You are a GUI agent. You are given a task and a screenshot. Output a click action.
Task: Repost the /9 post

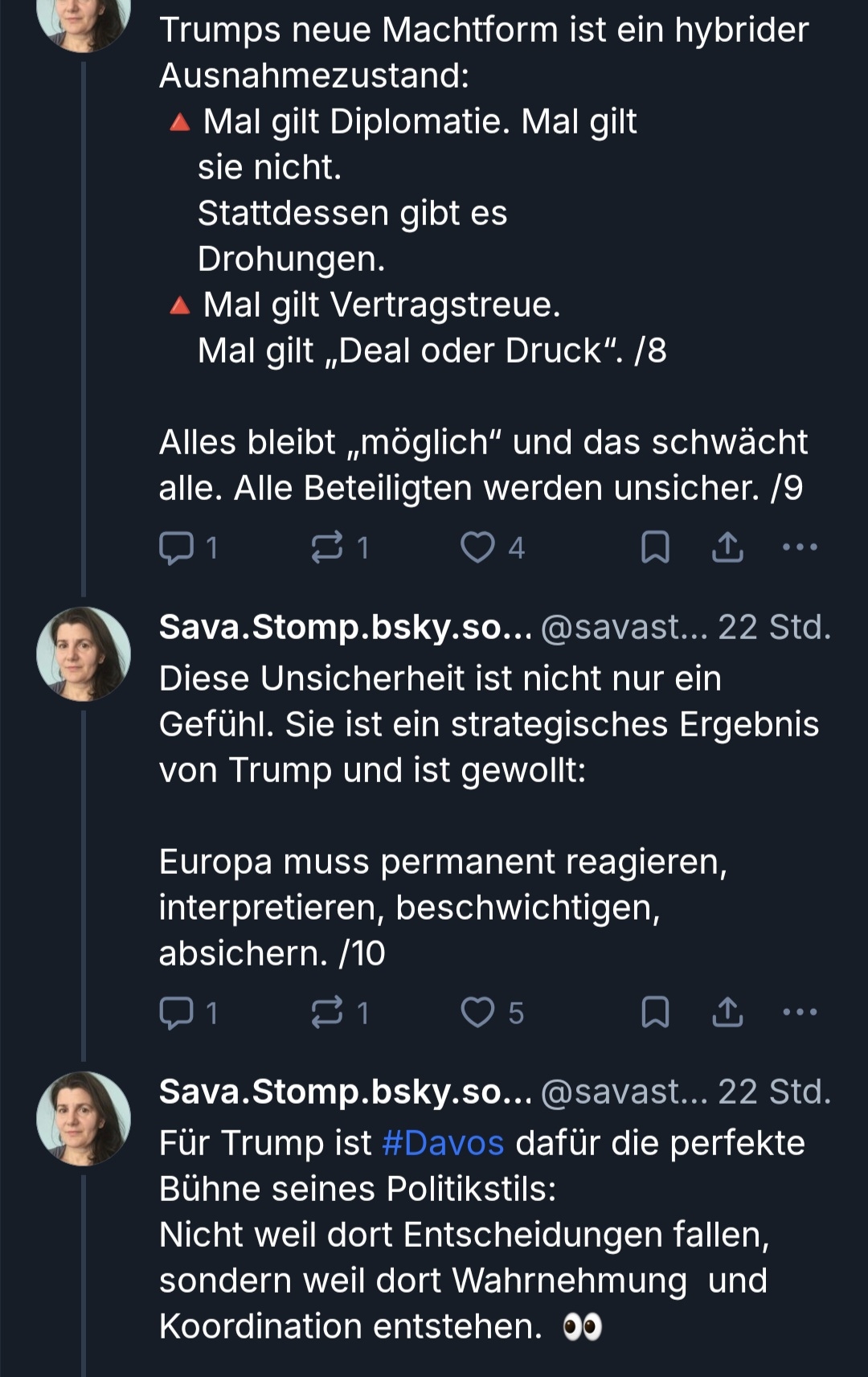327,547
